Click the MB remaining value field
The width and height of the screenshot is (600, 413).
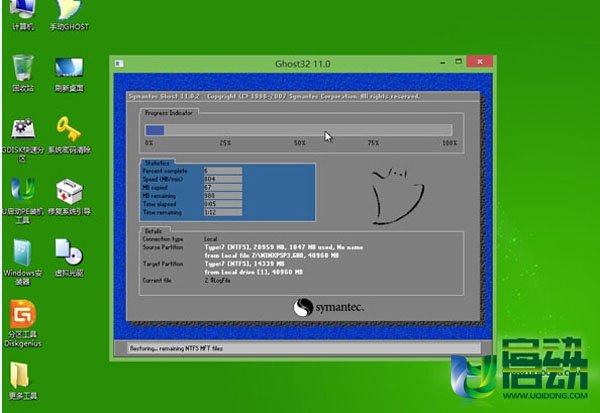pyautogui.click(x=223, y=196)
